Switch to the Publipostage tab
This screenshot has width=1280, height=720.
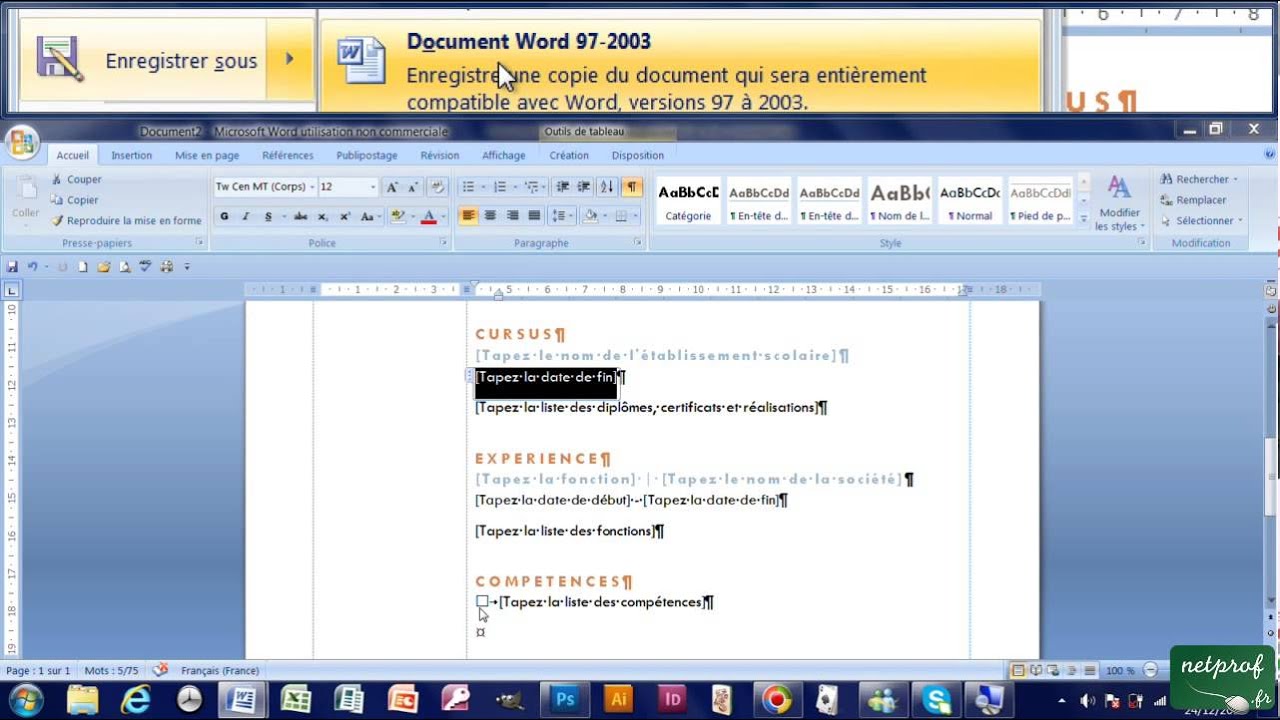[x=367, y=155]
